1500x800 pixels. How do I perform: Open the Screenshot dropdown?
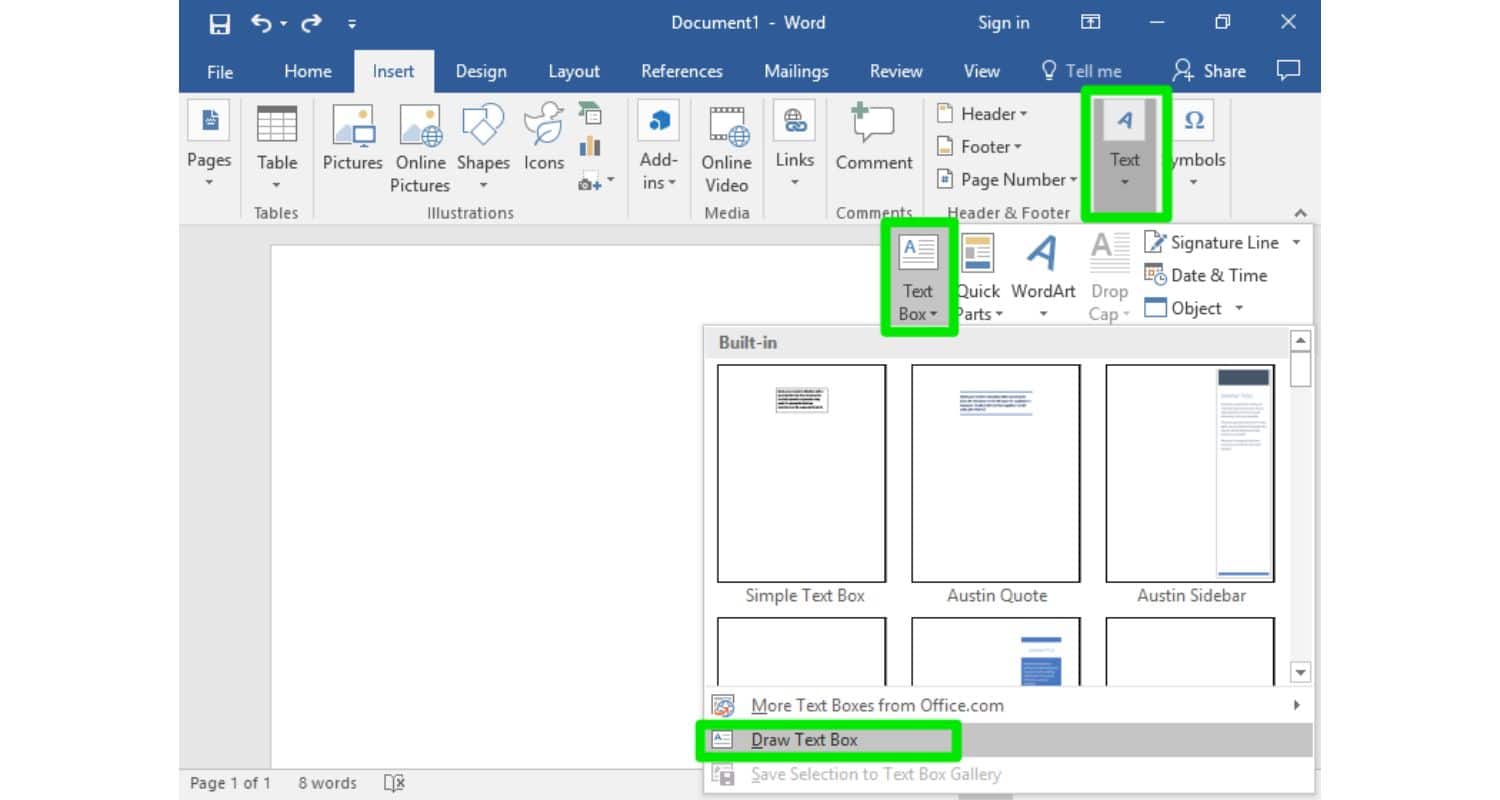[x=596, y=181]
